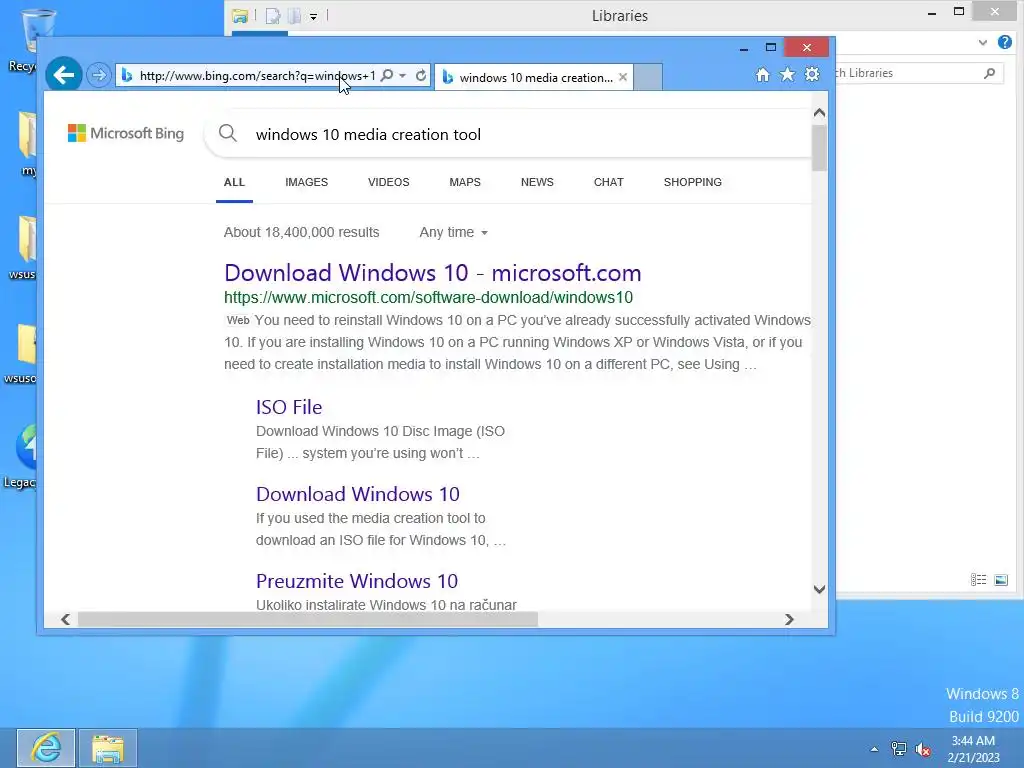Open 'Download Windows 10 - microsoft.com' result

tap(432, 273)
